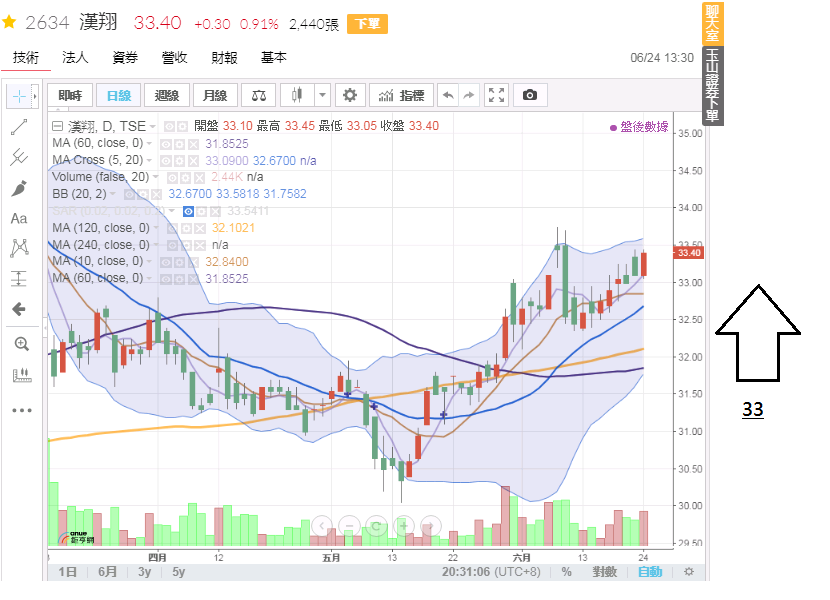
Task: Switch to the 法人 tab
Action: point(75,58)
